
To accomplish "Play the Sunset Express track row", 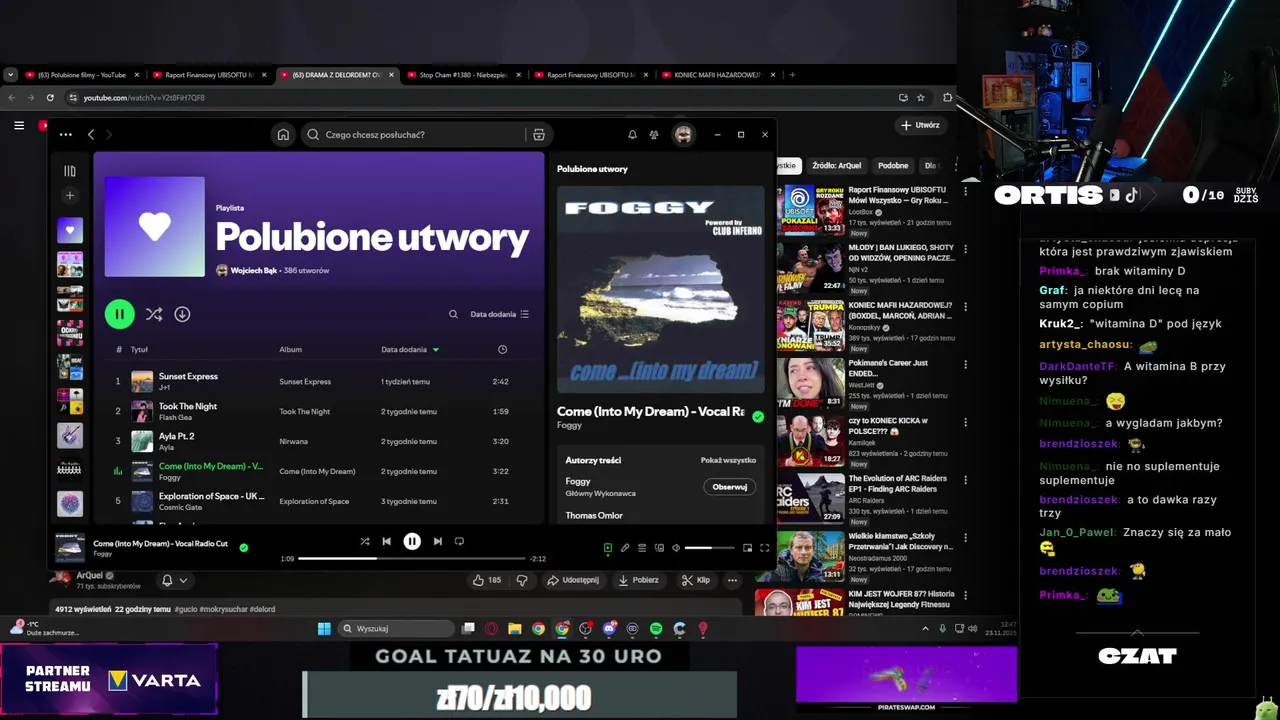I will [x=319, y=381].
